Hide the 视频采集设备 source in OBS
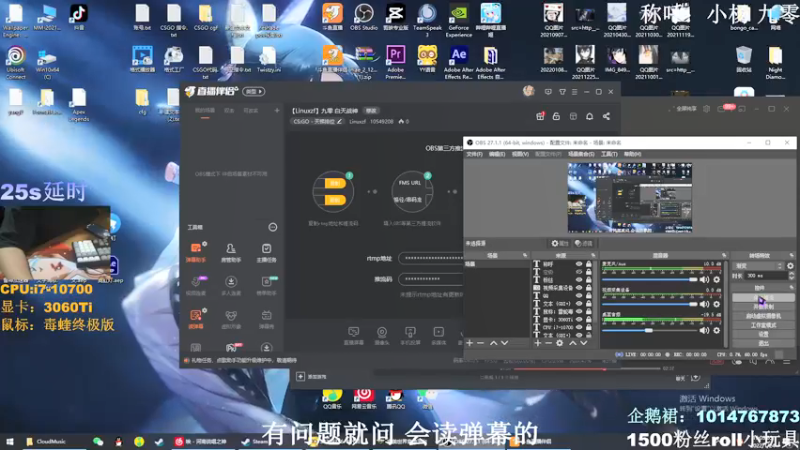The width and height of the screenshot is (800, 450). click(x=579, y=288)
